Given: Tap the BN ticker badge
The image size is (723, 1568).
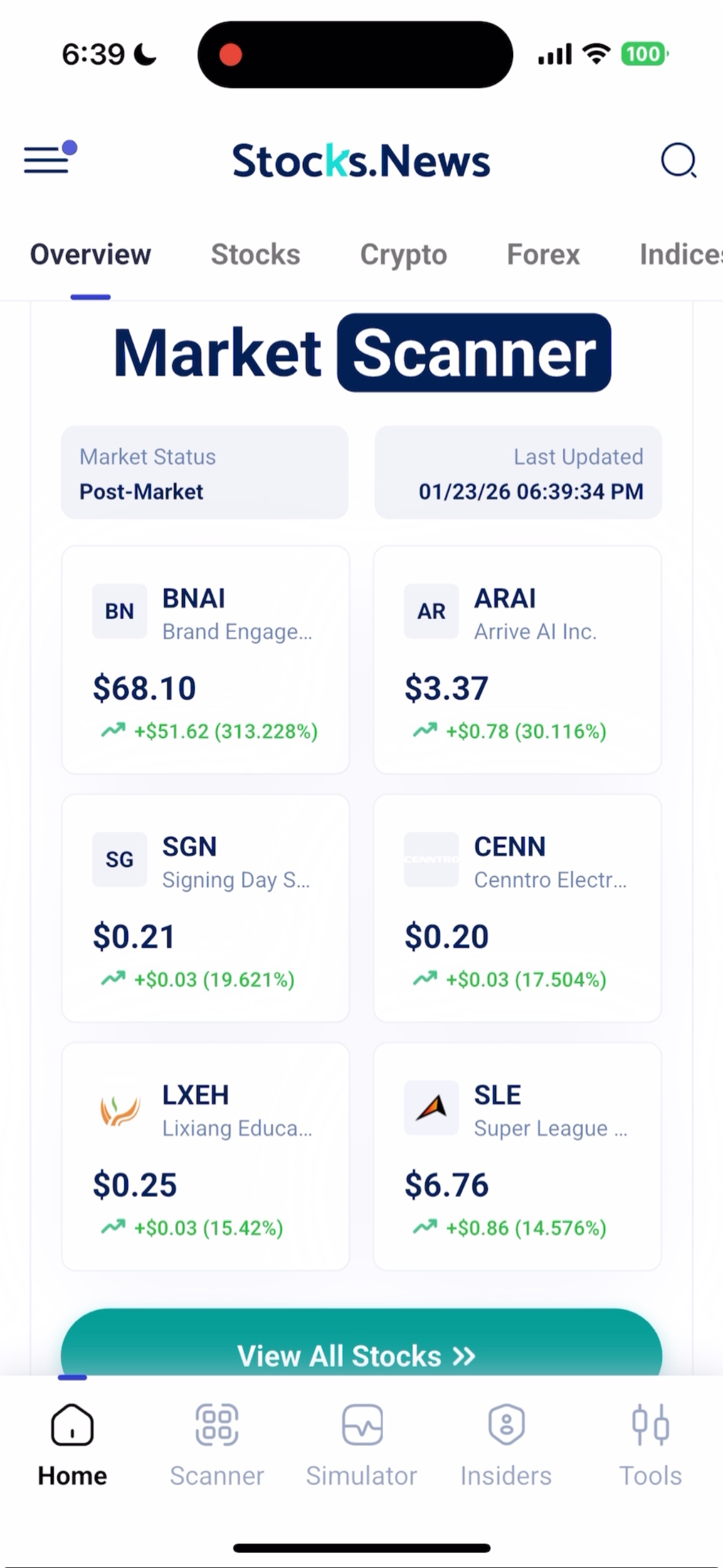Looking at the screenshot, I should pyautogui.click(x=120, y=611).
